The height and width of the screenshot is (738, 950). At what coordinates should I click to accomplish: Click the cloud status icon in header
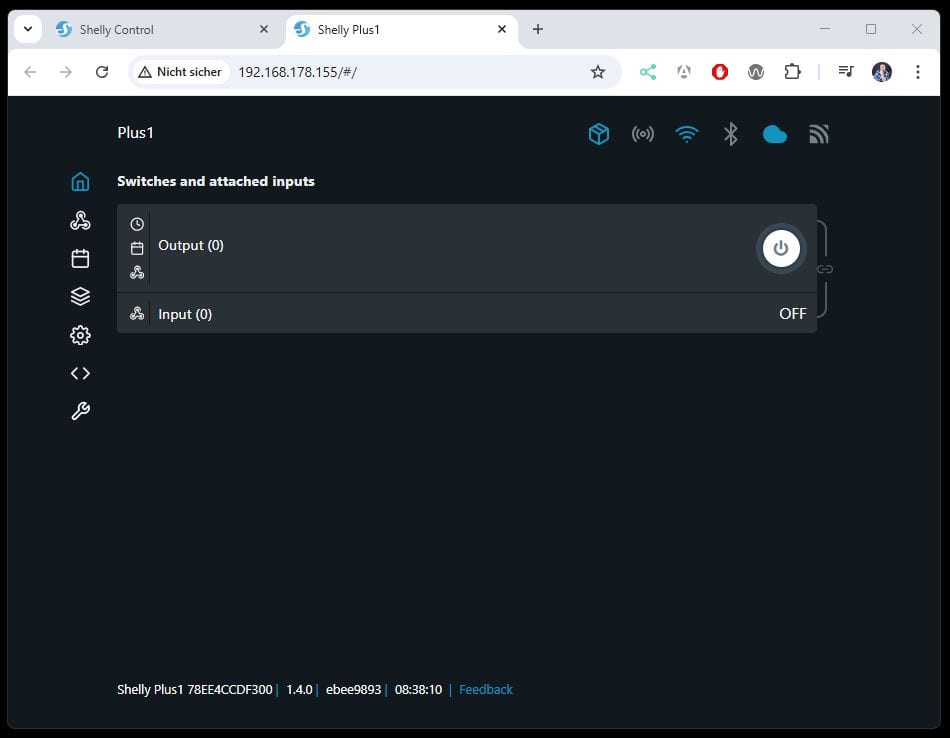pyautogui.click(x=774, y=134)
